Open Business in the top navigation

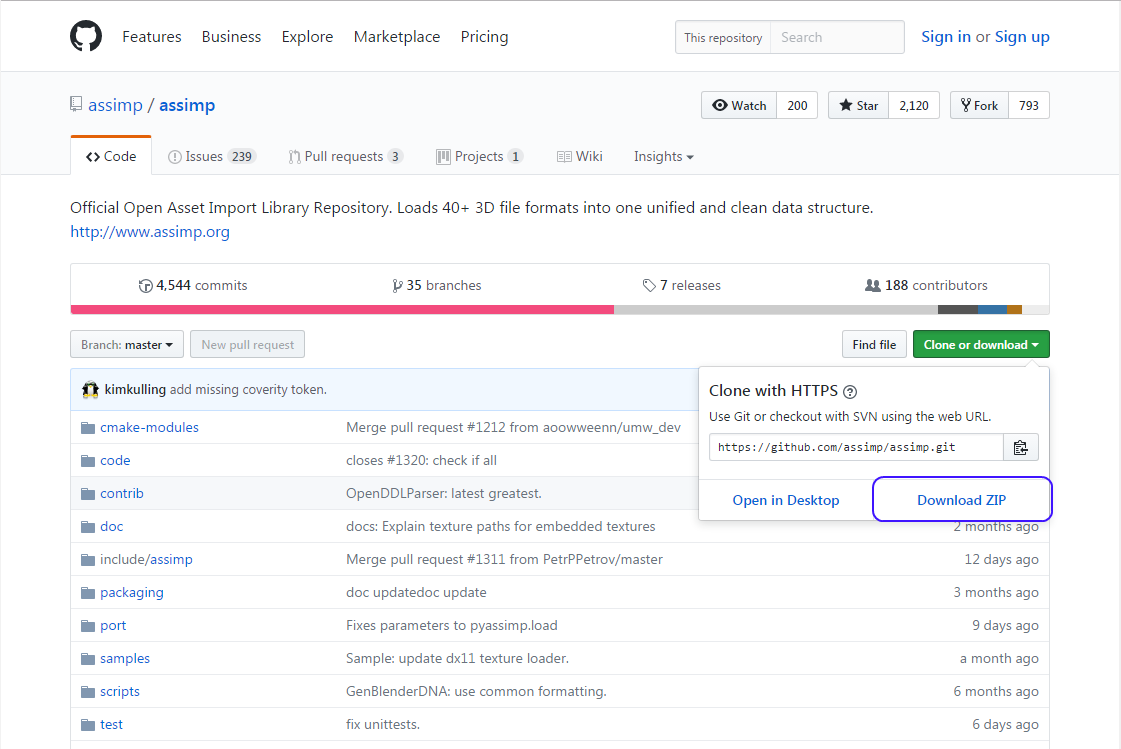point(231,36)
